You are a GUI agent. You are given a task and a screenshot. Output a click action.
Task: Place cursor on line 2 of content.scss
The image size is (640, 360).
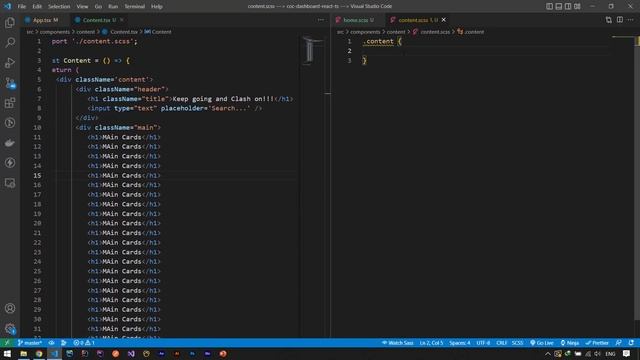(486, 51)
